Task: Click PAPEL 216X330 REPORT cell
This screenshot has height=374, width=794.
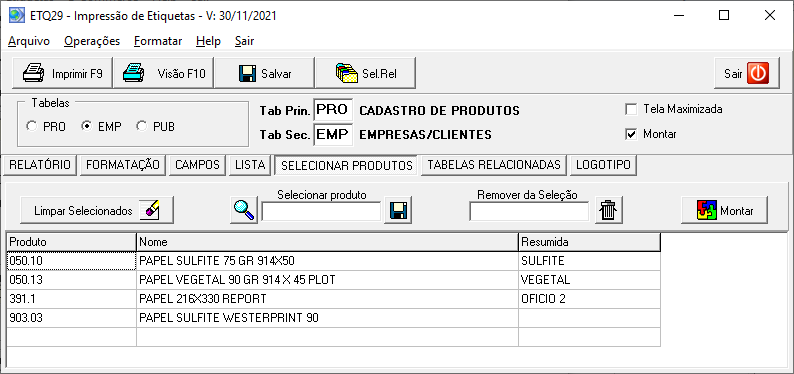Action: (x=328, y=299)
